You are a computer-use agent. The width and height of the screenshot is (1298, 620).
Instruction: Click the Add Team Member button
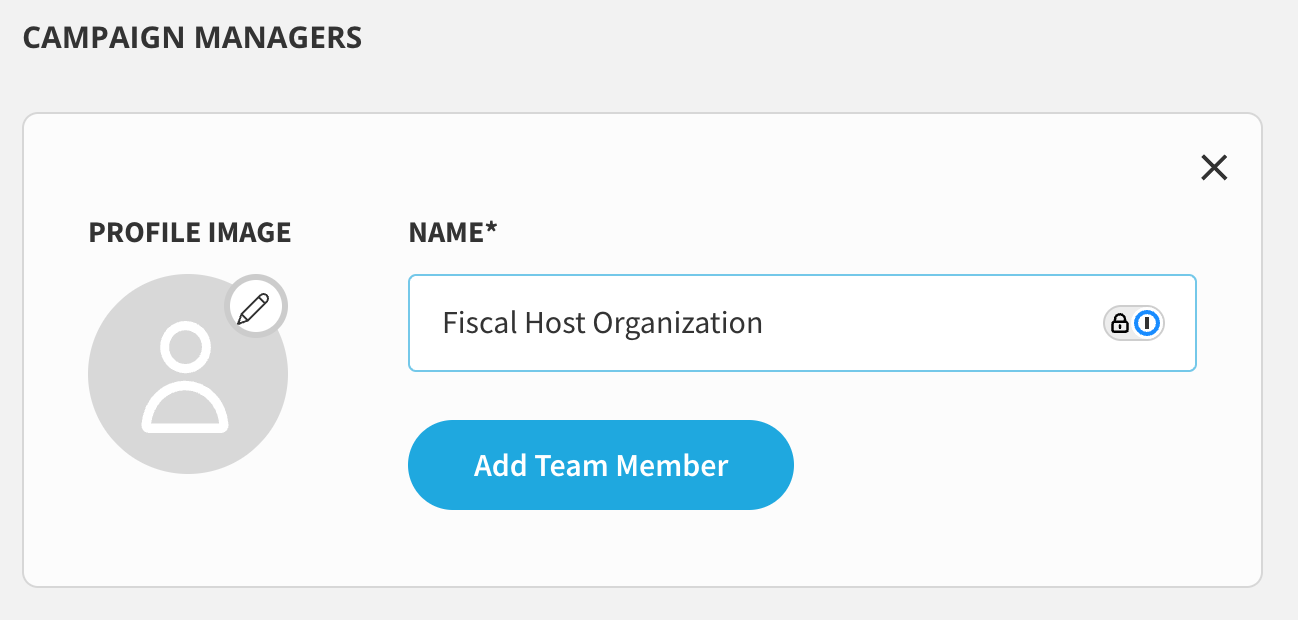tap(601, 465)
